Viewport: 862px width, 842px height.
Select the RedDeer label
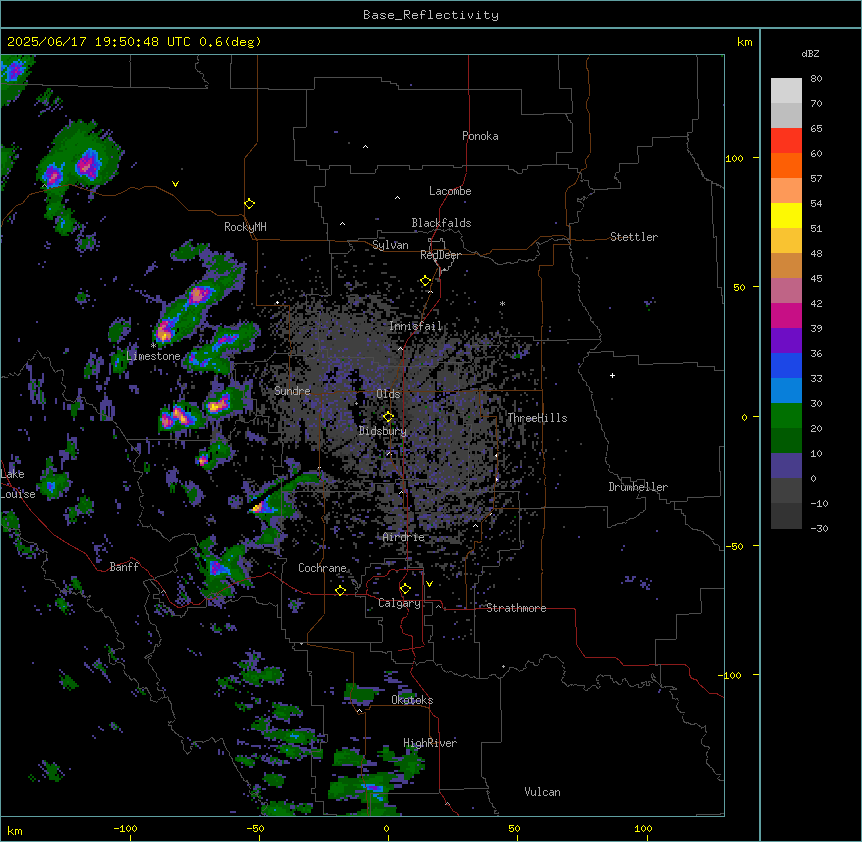pyautogui.click(x=440, y=255)
